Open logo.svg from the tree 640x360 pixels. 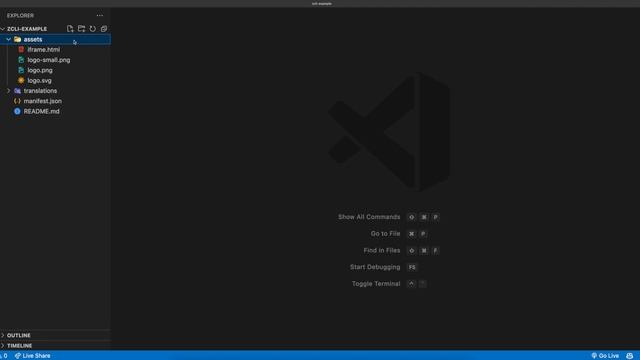[40, 80]
